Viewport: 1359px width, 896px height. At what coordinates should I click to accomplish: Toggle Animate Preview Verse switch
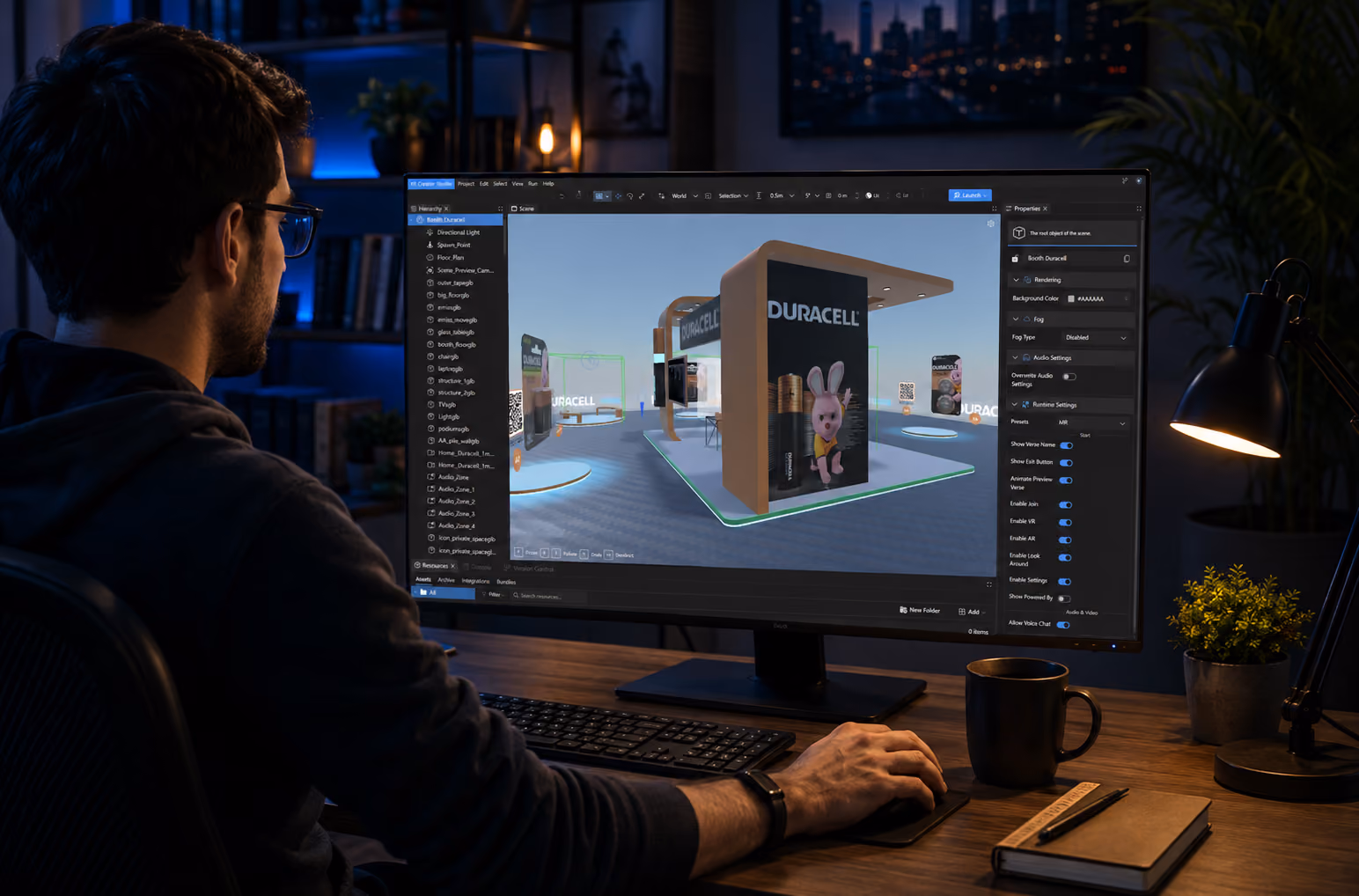click(1066, 481)
